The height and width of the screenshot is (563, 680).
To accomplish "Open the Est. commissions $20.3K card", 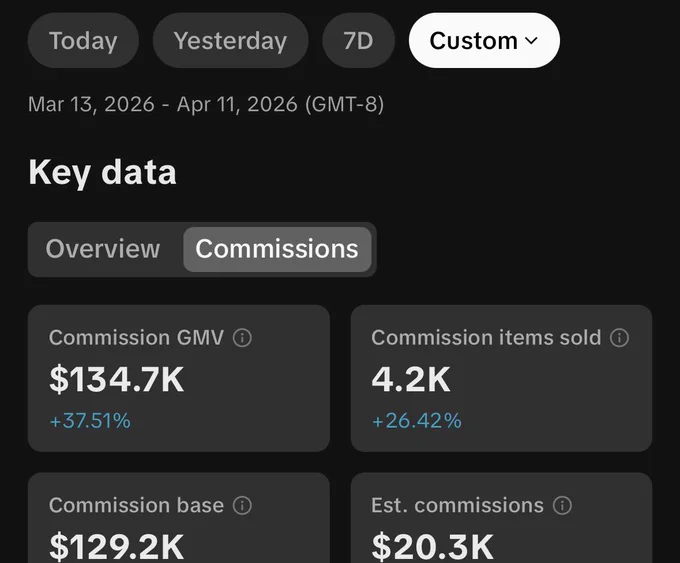I will tap(501, 518).
